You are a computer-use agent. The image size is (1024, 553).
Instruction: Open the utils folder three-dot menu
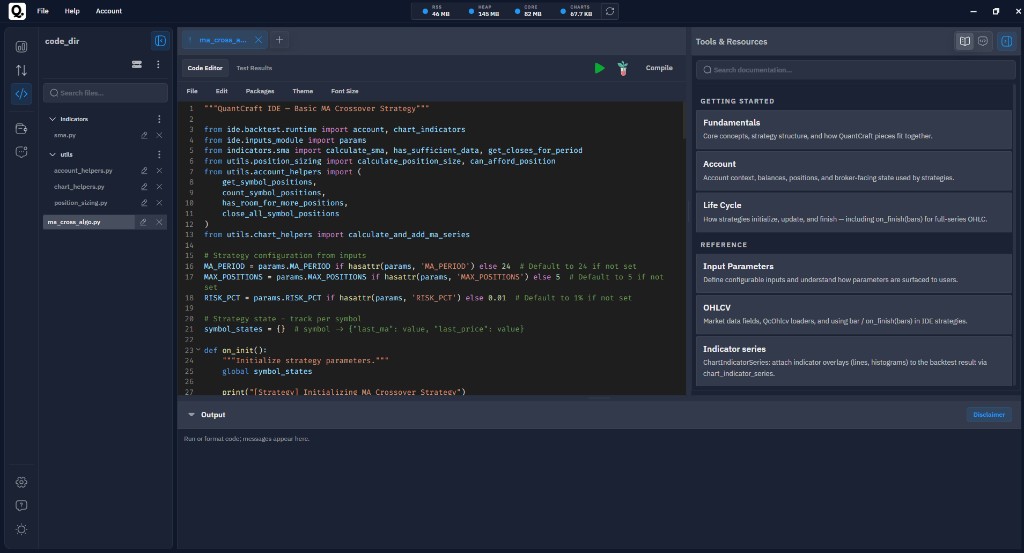[159, 155]
